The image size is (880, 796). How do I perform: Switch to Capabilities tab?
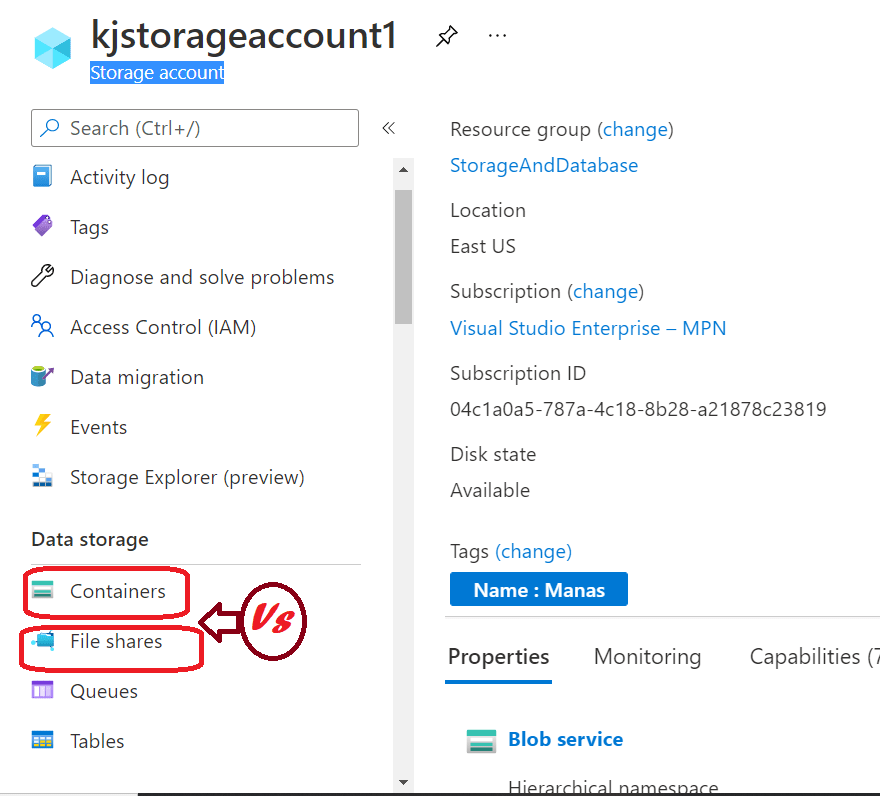click(x=814, y=657)
